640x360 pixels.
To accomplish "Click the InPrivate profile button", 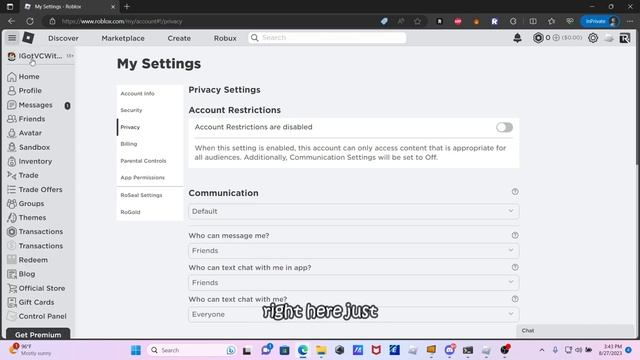I will pyautogui.click(x=601, y=21).
